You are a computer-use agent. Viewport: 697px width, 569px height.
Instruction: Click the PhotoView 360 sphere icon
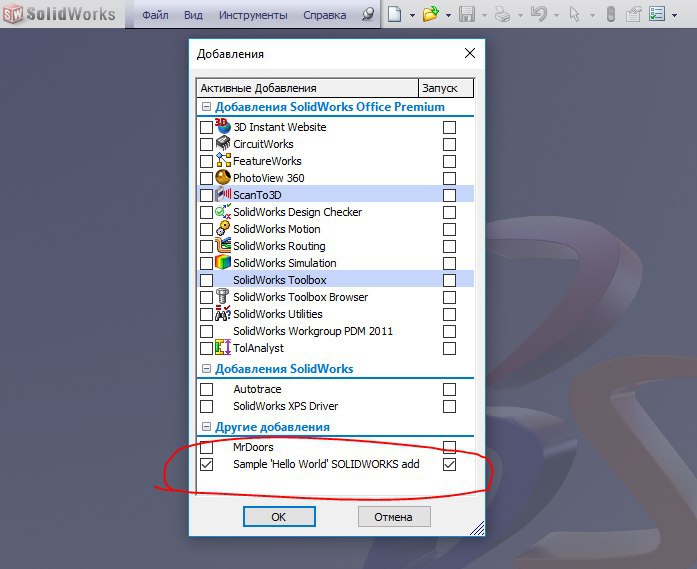223,177
